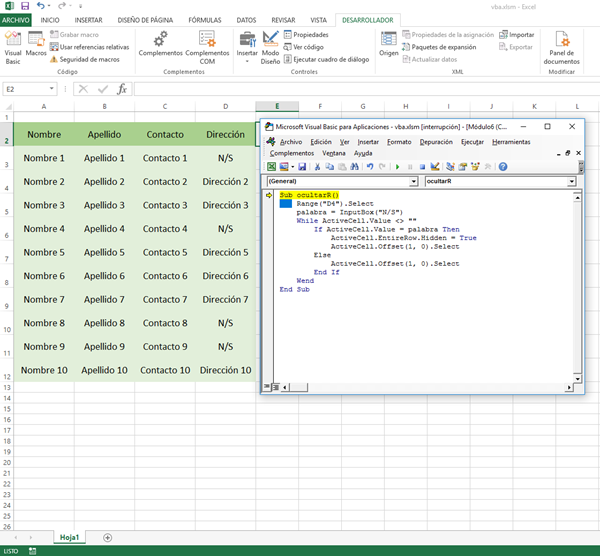Open the ocultarR procedure dropdown
This screenshot has height=556, width=600.
pyautogui.click(x=571, y=182)
